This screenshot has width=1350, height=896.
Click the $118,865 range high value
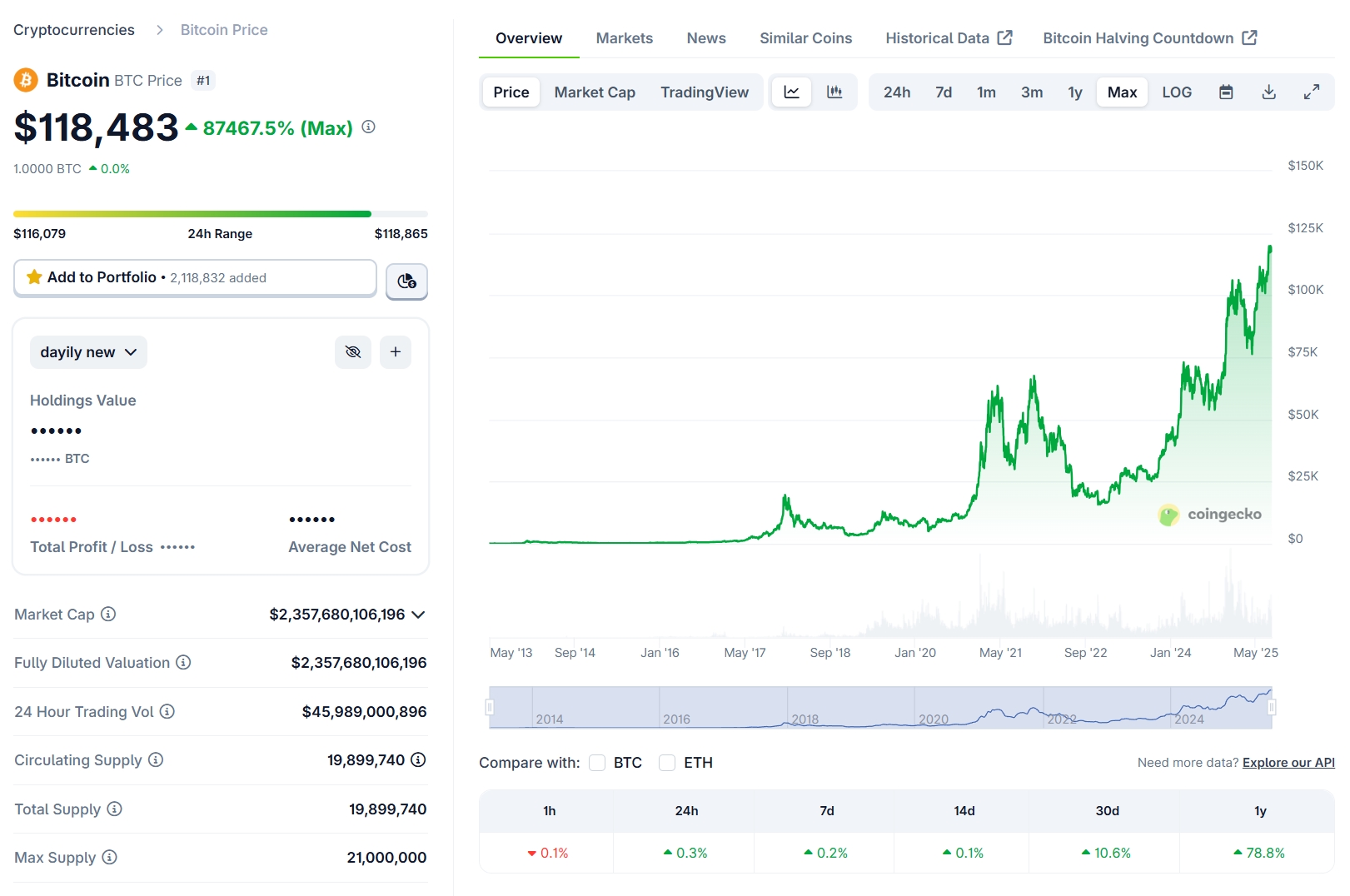(401, 234)
